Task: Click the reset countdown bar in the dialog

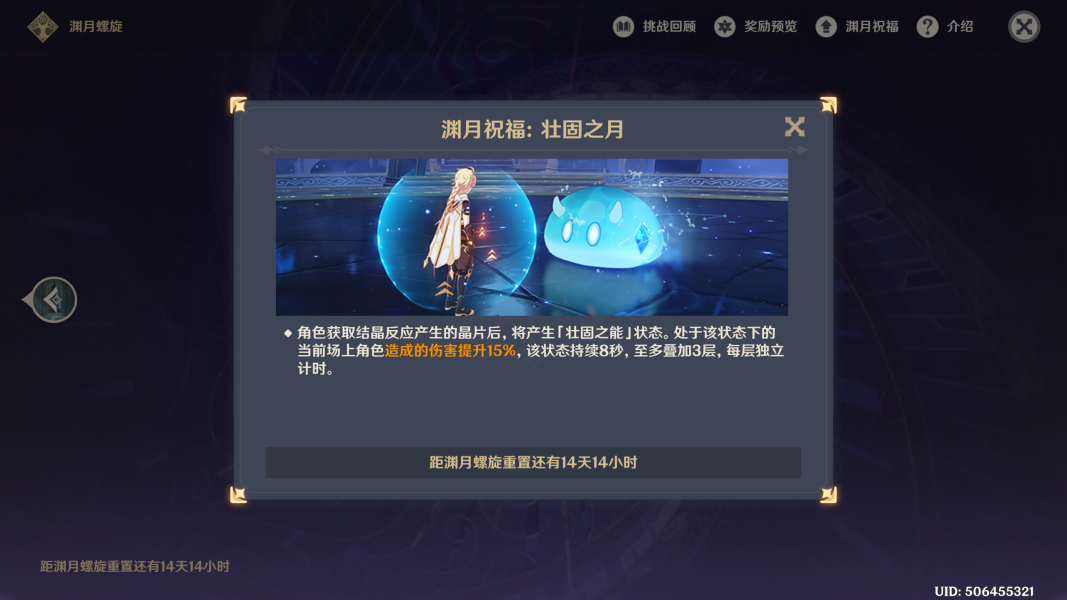Action: coord(533,463)
